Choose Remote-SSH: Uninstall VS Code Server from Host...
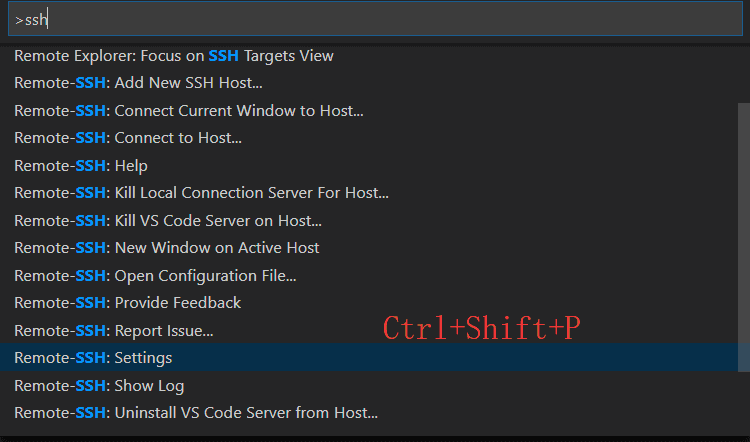The width and height of the screenshot is (750, 442). (369, 413)
